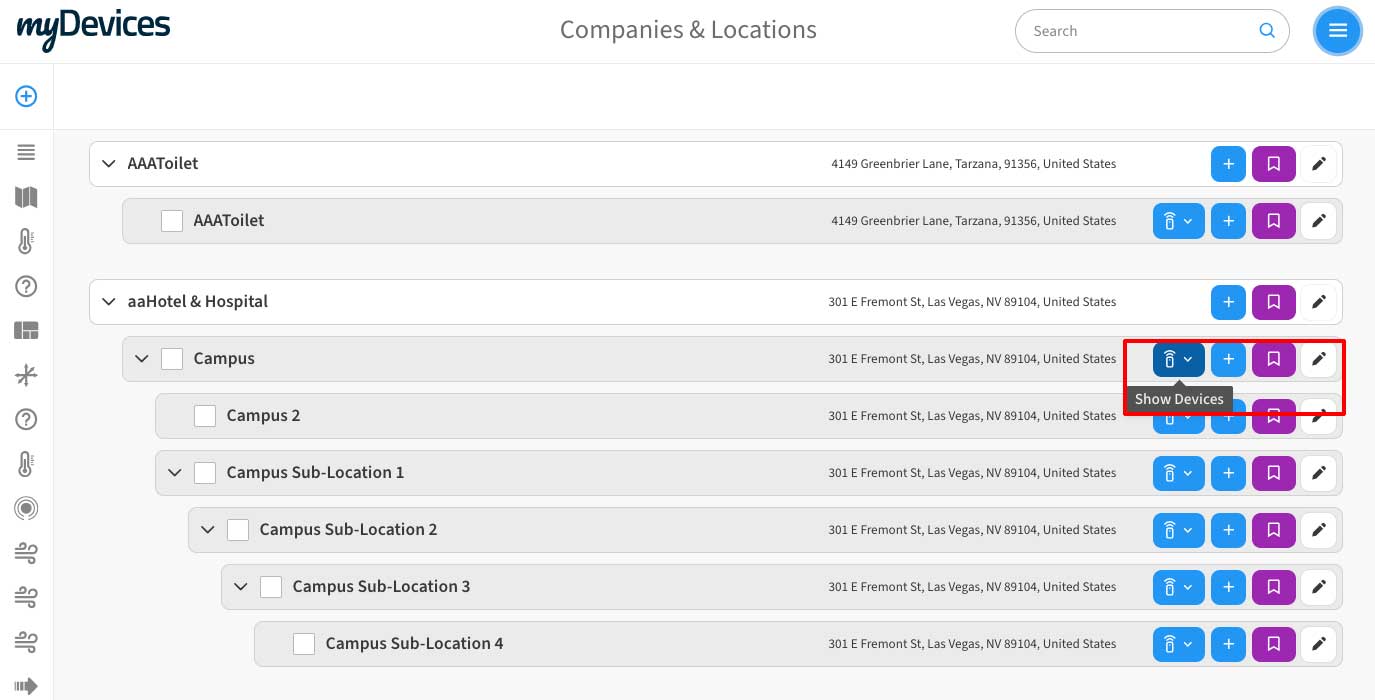Click the top airflow sensor icon in sidebar
1375x700 pixels.
26,553
